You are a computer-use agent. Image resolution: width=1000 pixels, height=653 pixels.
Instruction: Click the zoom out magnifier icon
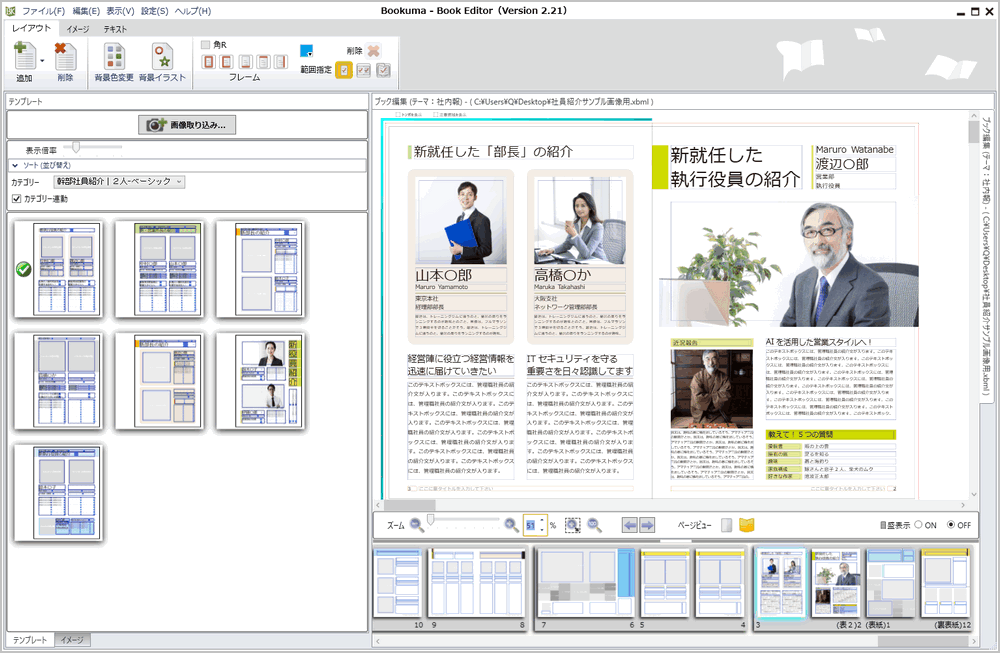pyautogui.click(x=417, y=524)
